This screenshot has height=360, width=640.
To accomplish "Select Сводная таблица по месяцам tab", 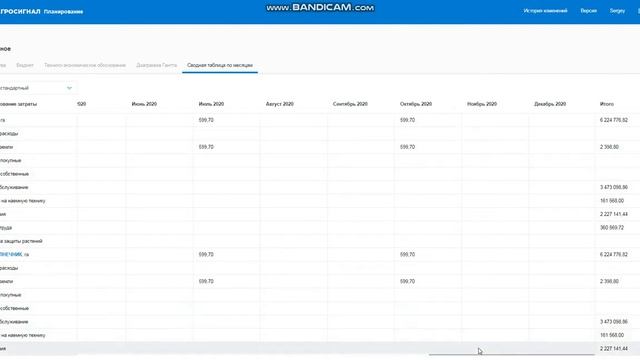I will pos(220,65).
